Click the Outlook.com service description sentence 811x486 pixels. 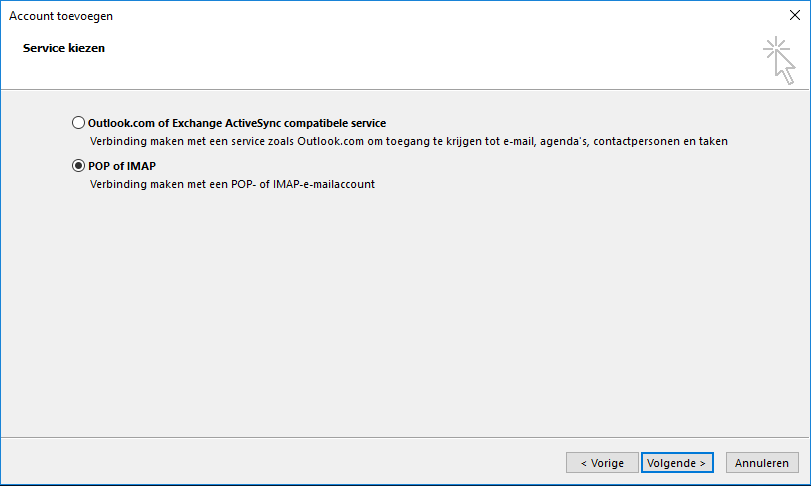[x=408, y=141]
